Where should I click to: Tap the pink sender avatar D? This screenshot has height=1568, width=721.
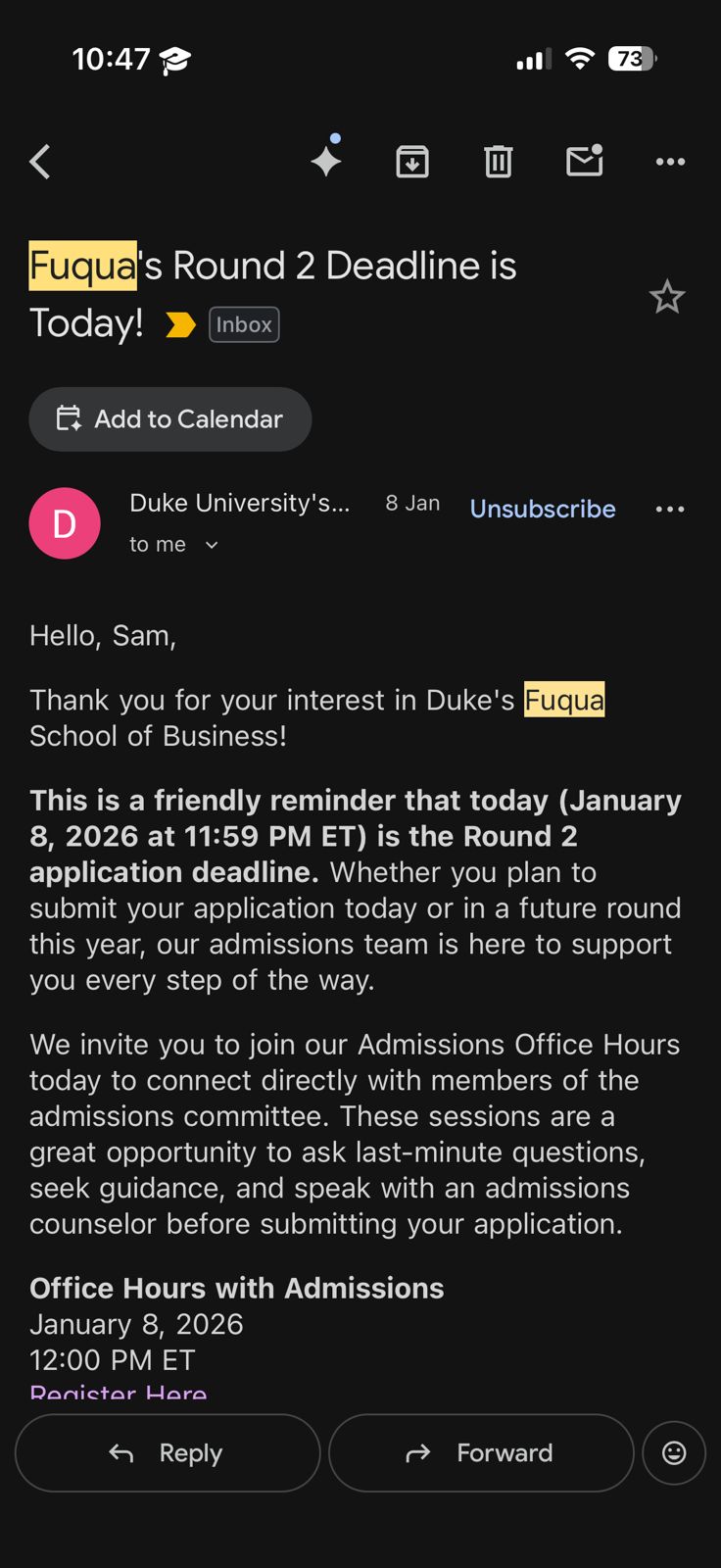pos(65,523)
